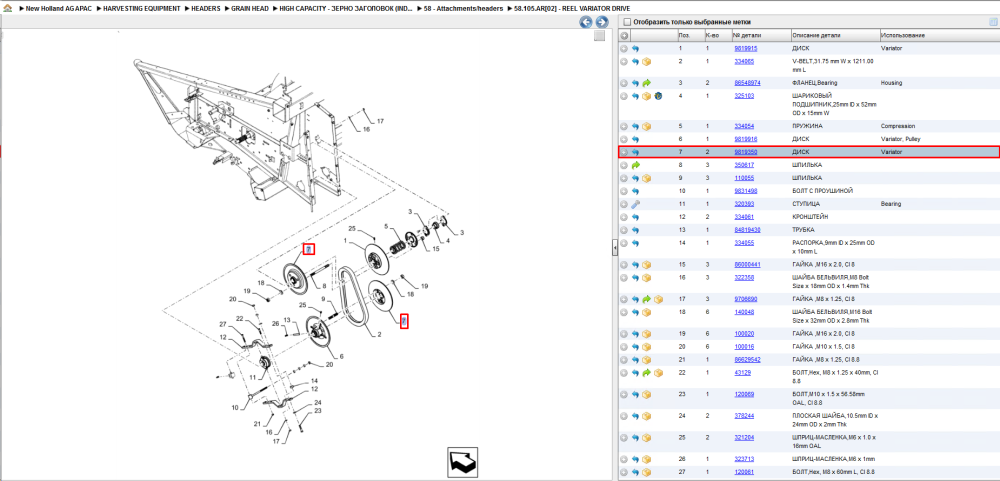Toggle selection circle for row 1 ДИСК
This screenshot has width=1000, height=481.
(624, 48)
